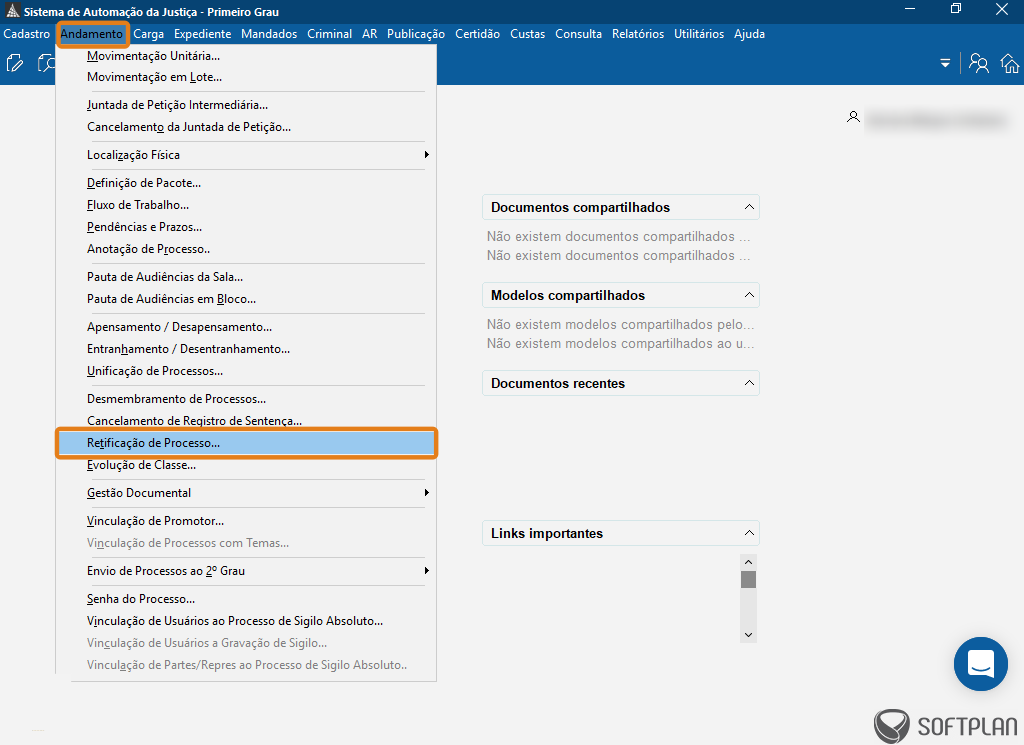Viewport: 1024px width, 745px height.
Task: Collapse the Links importantes panel
Action: tap(749, 533)
